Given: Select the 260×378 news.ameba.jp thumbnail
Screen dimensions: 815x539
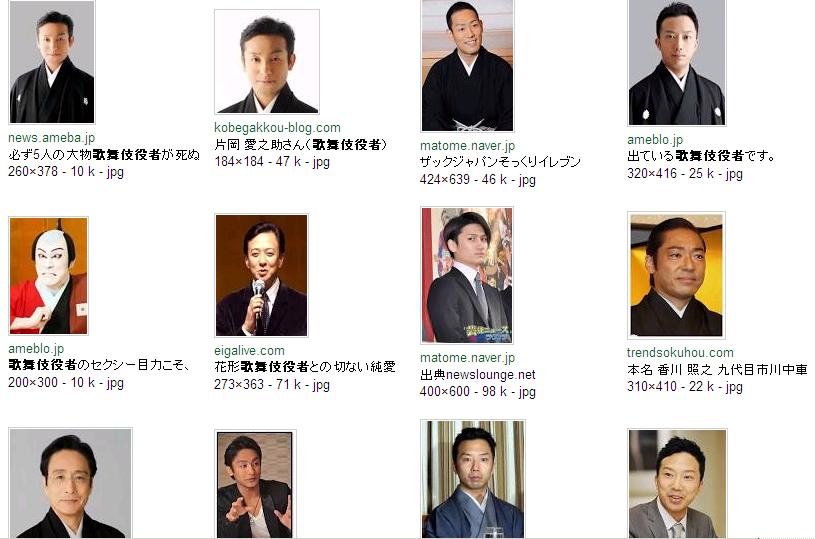Looking at the screenshot, I should click(52, 62).
